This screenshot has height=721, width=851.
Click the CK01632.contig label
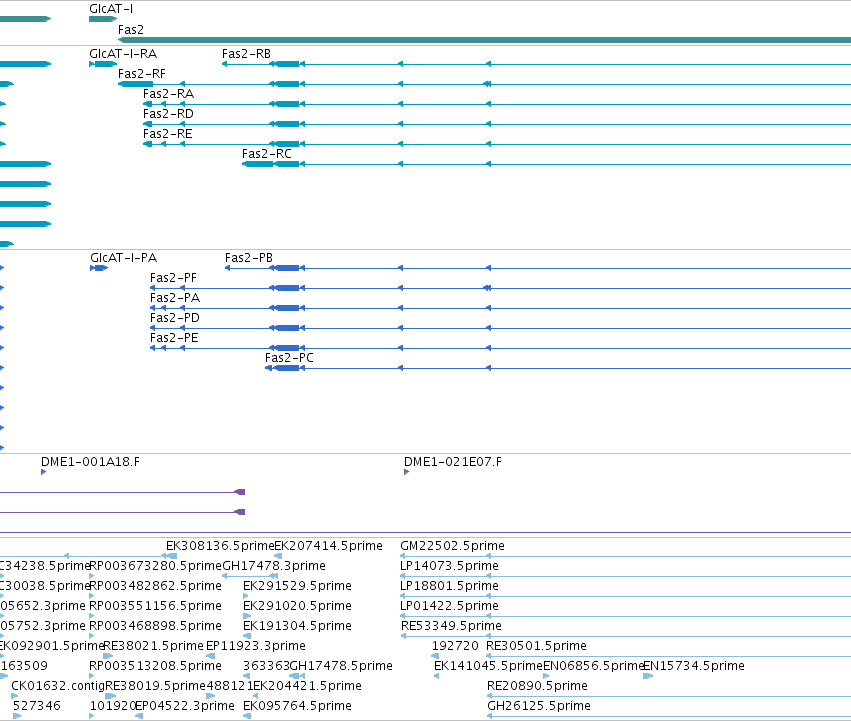pyautogui.click(x=58, y=686)
